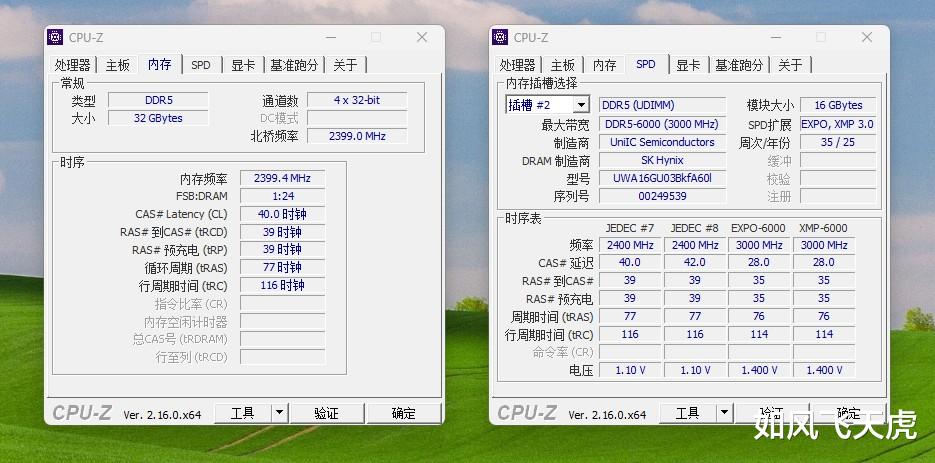The image size is (935, 463).
Task: Select SPD tab in right CPU-Z window
Action: (646, 64)
